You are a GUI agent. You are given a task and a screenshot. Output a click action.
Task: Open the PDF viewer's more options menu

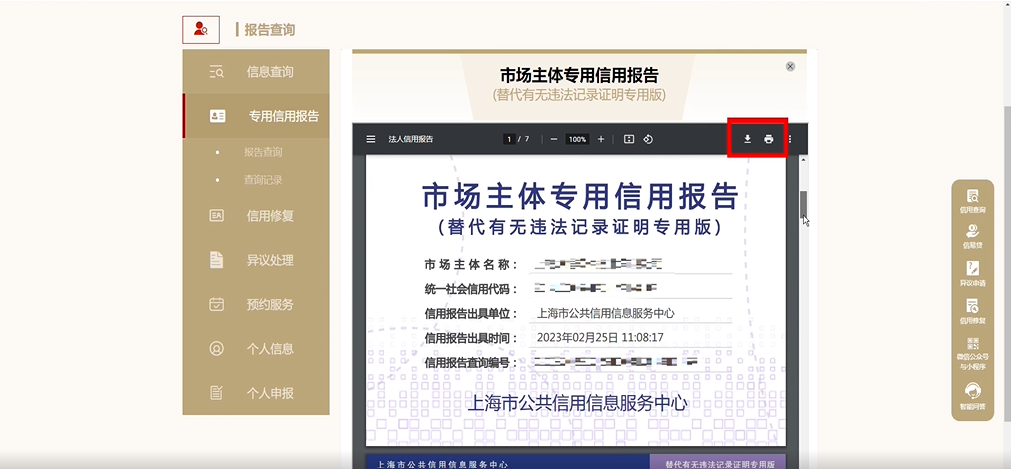789,139
